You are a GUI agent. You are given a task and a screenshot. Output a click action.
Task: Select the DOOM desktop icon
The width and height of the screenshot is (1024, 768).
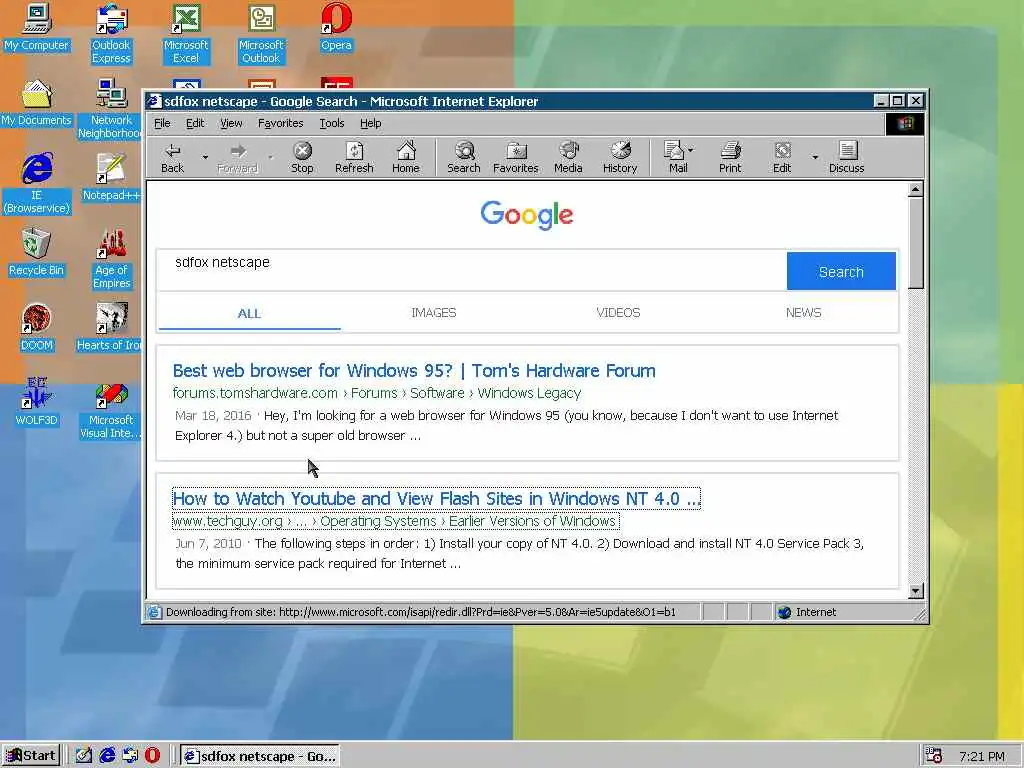click(x=37, y=328)
